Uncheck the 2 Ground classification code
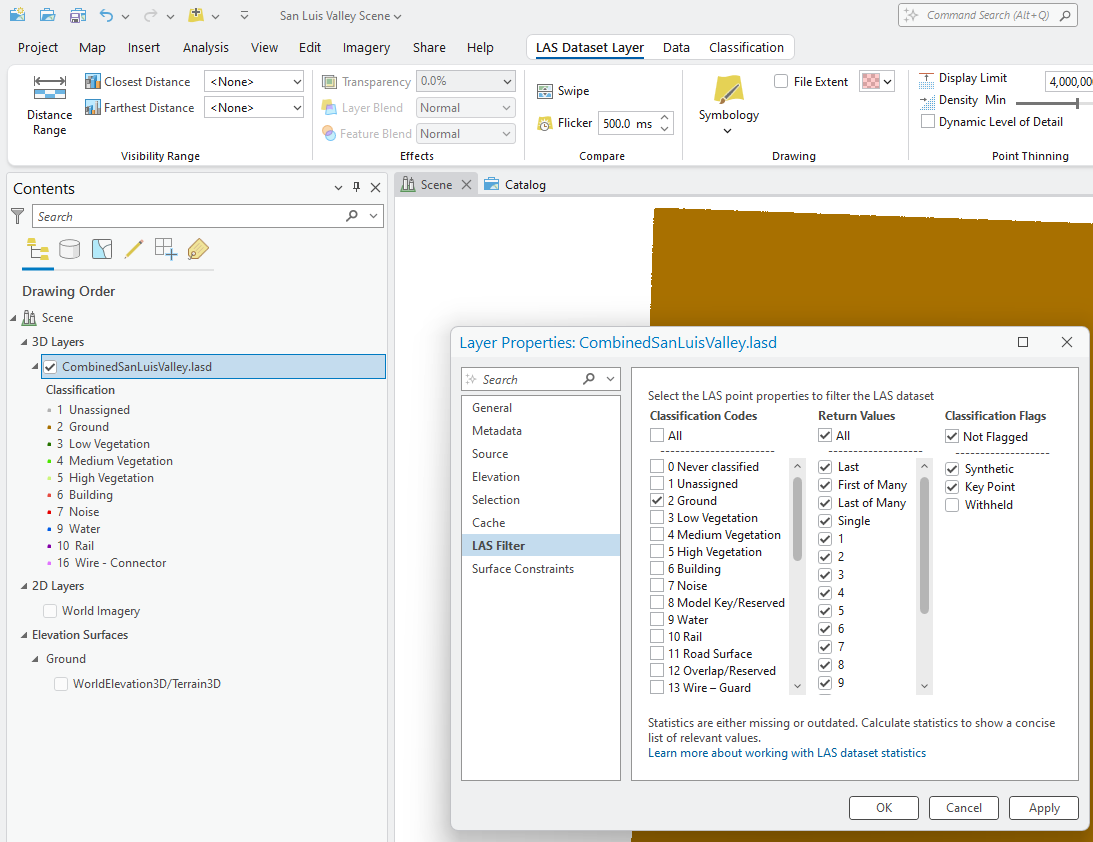 (x=657, y=501)
